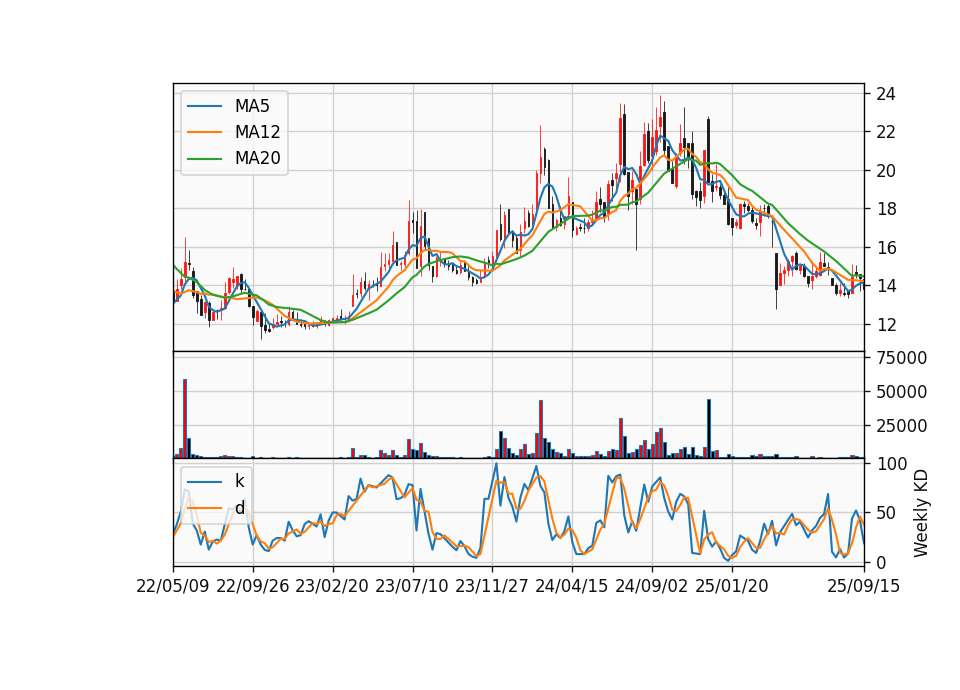Click the price axis value 12
This screenshot has height=690, width=960.
tap(886, 324)
